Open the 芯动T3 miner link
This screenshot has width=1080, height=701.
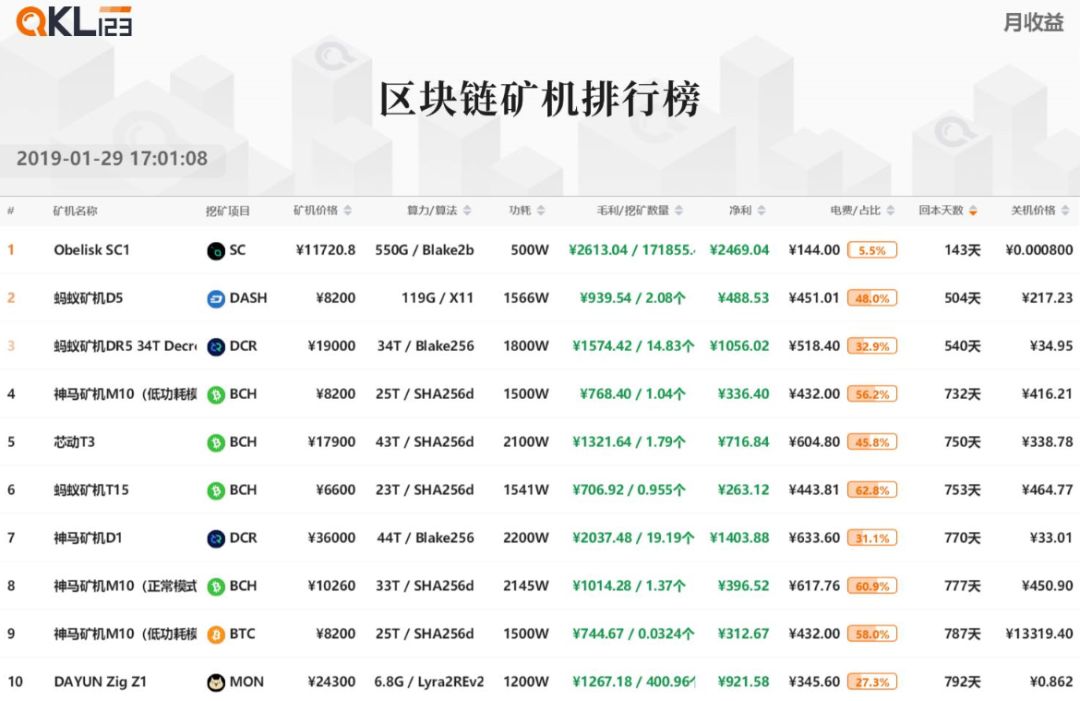click(74, 441)
